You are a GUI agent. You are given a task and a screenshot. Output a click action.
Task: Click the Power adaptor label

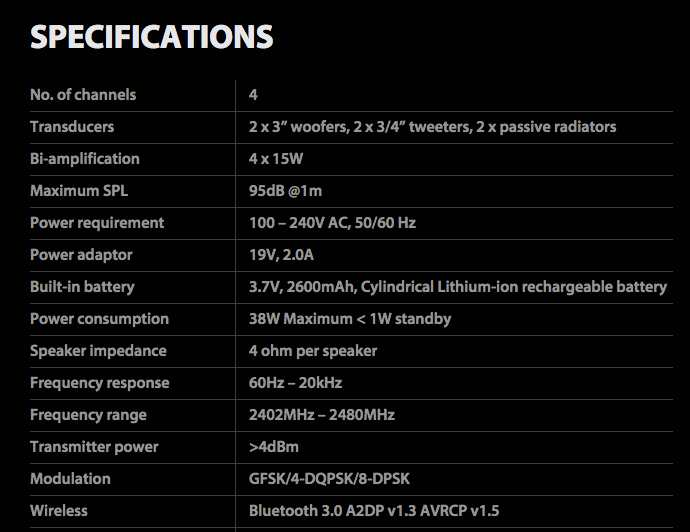[x=81, y=255]
